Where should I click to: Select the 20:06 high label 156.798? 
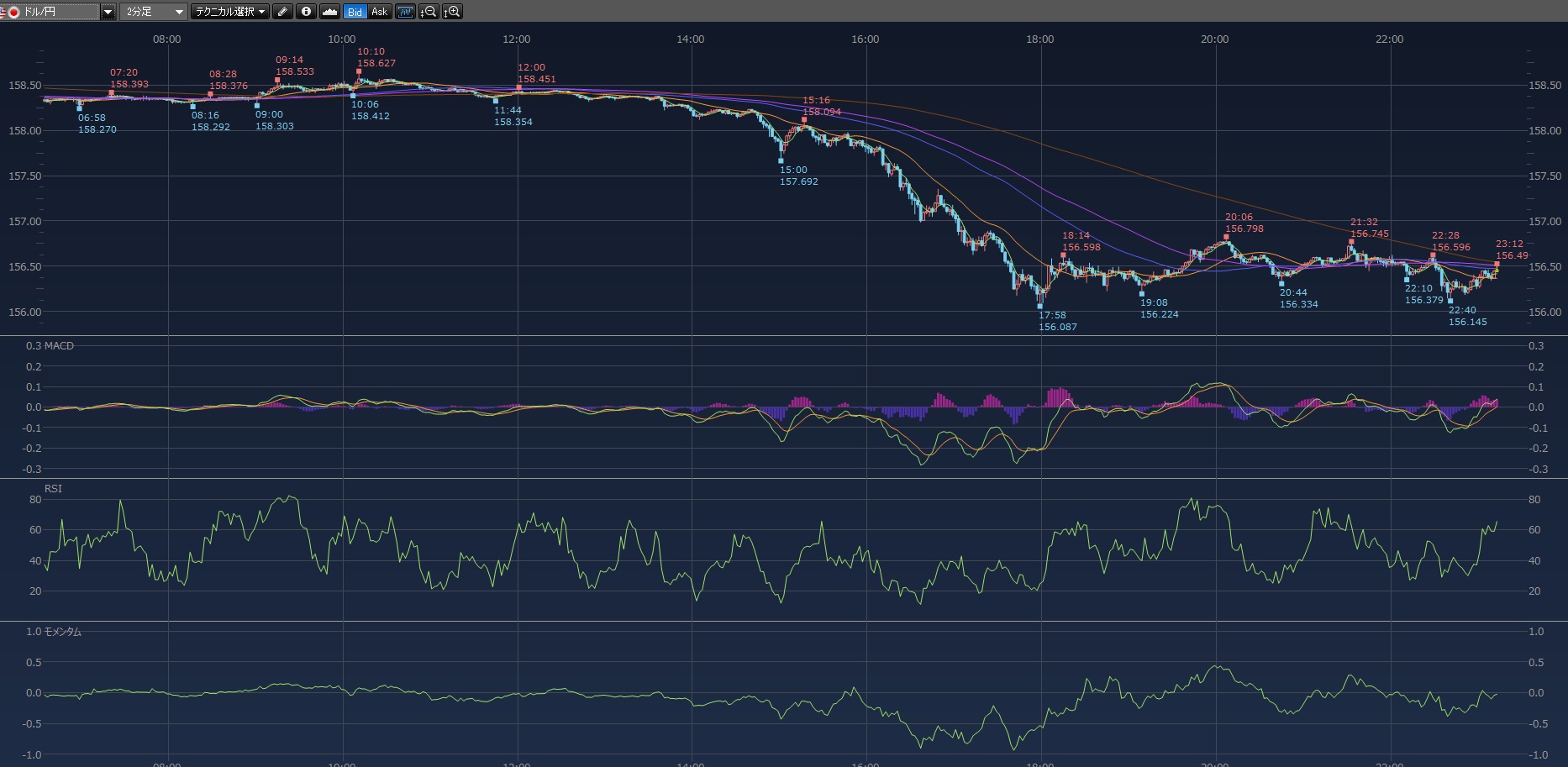pos(1244,229)
